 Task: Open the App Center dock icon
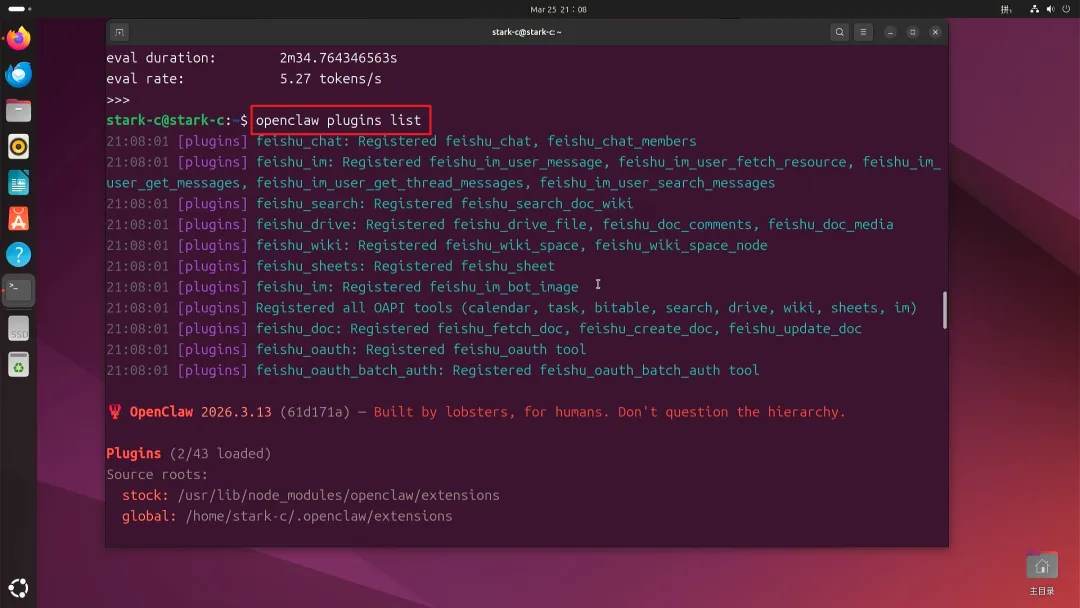[x=19, y=219]
